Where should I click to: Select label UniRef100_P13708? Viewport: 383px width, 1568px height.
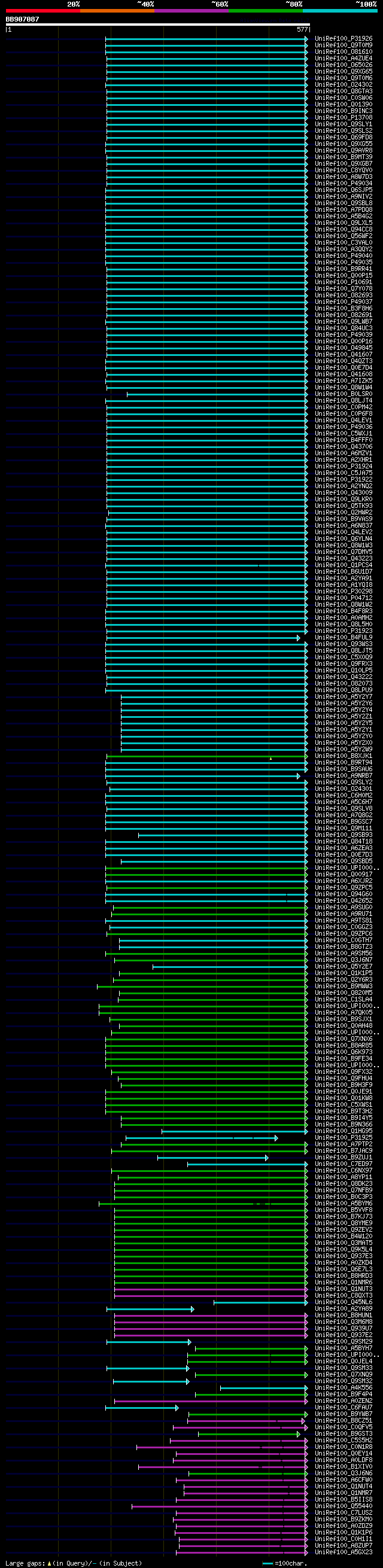point(344,118)
